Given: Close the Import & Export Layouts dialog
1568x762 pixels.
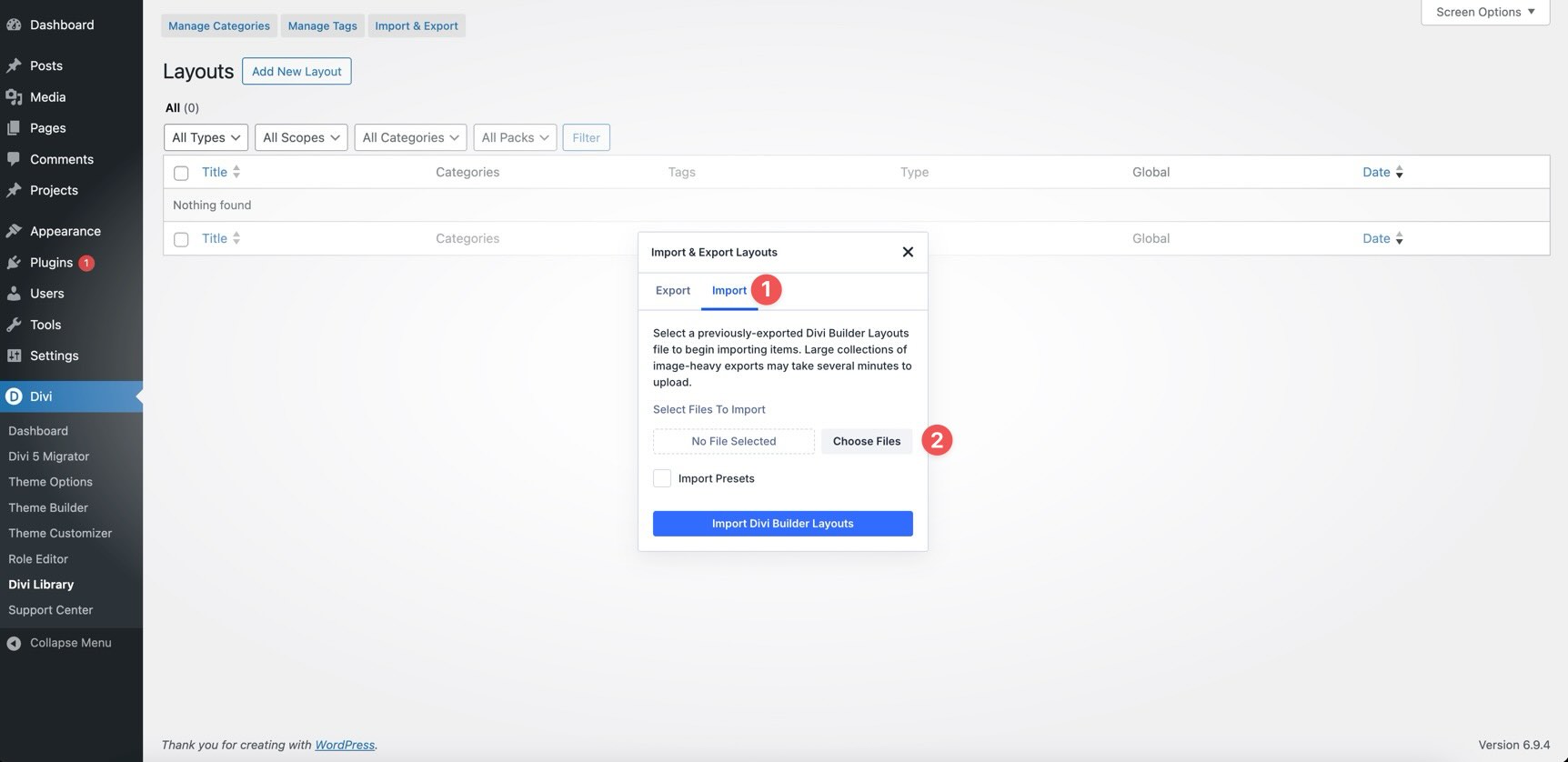Looking at the screenshot, I should 908,252.
